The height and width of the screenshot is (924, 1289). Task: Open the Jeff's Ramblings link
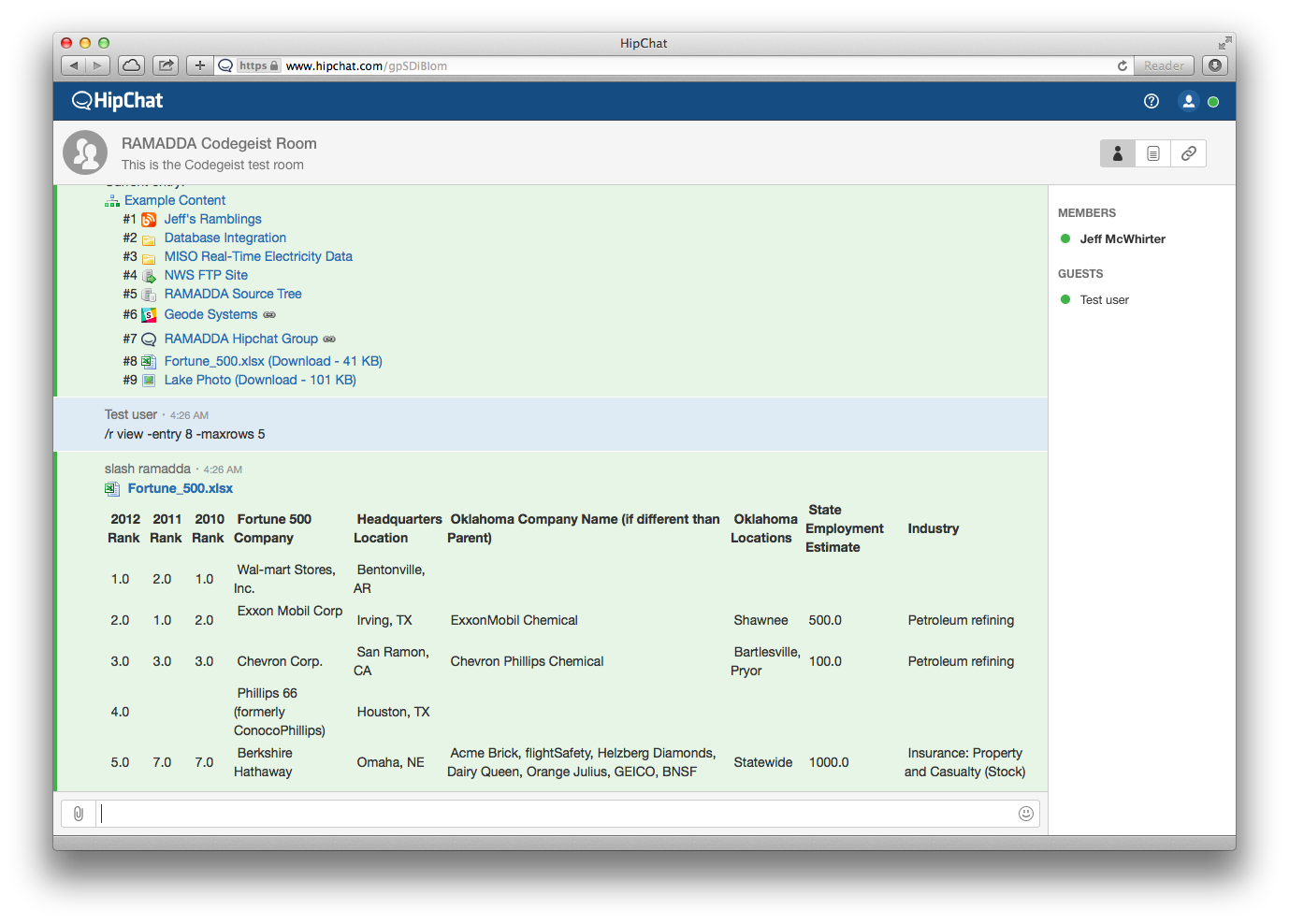click(x=213, y=219)
